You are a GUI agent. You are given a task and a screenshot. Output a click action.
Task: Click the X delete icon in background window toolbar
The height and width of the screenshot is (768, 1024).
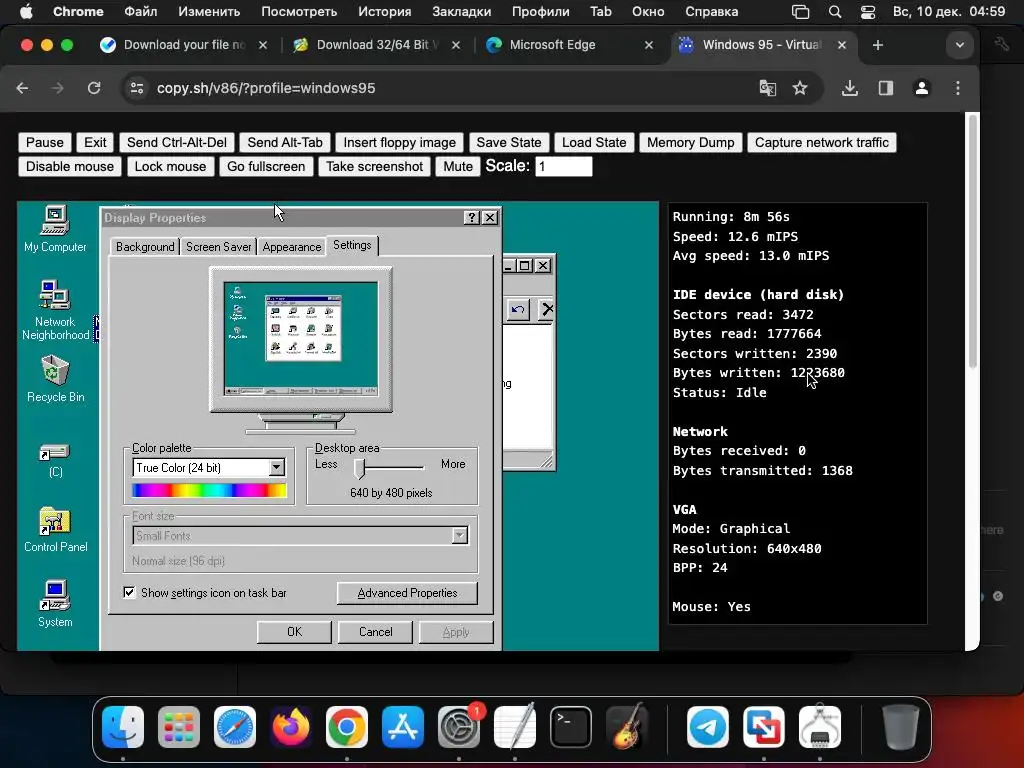[x=547, y=310]
